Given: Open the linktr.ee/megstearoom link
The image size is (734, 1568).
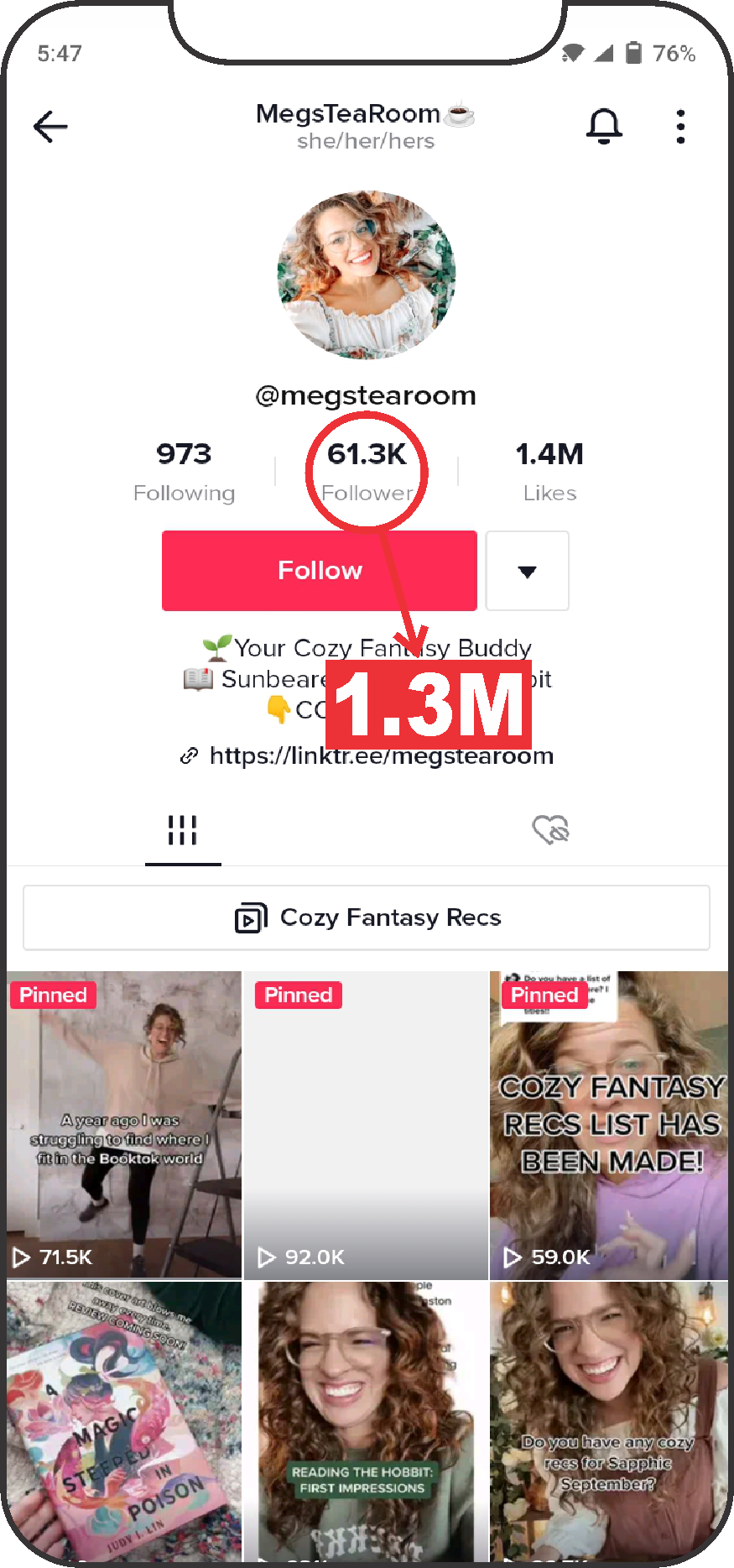Looking at the screenshot, I should [x=382, y=755].
